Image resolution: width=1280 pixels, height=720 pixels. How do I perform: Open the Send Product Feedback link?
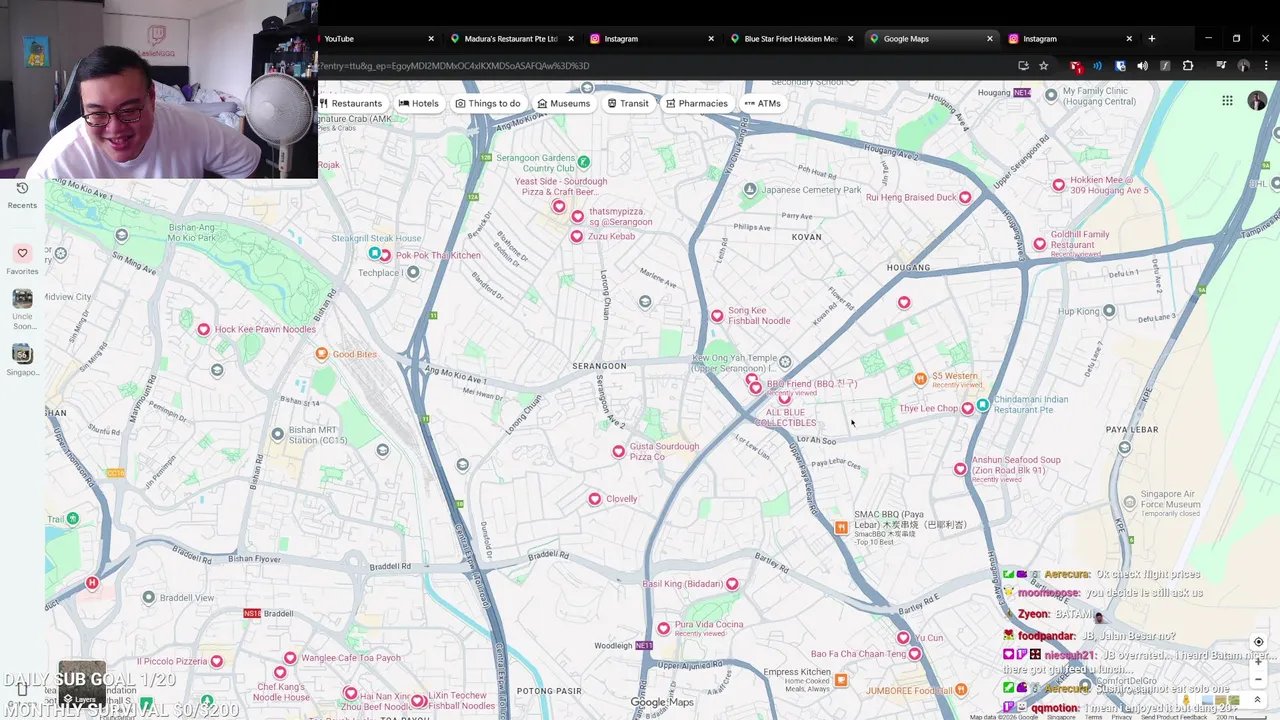[1174, 717]
